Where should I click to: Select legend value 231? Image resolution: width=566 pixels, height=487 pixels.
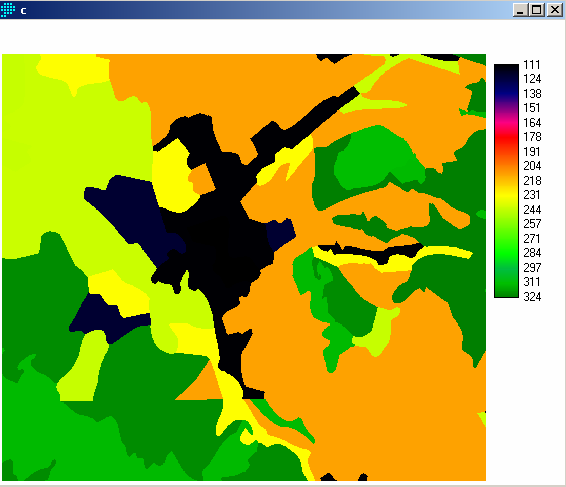532,195
